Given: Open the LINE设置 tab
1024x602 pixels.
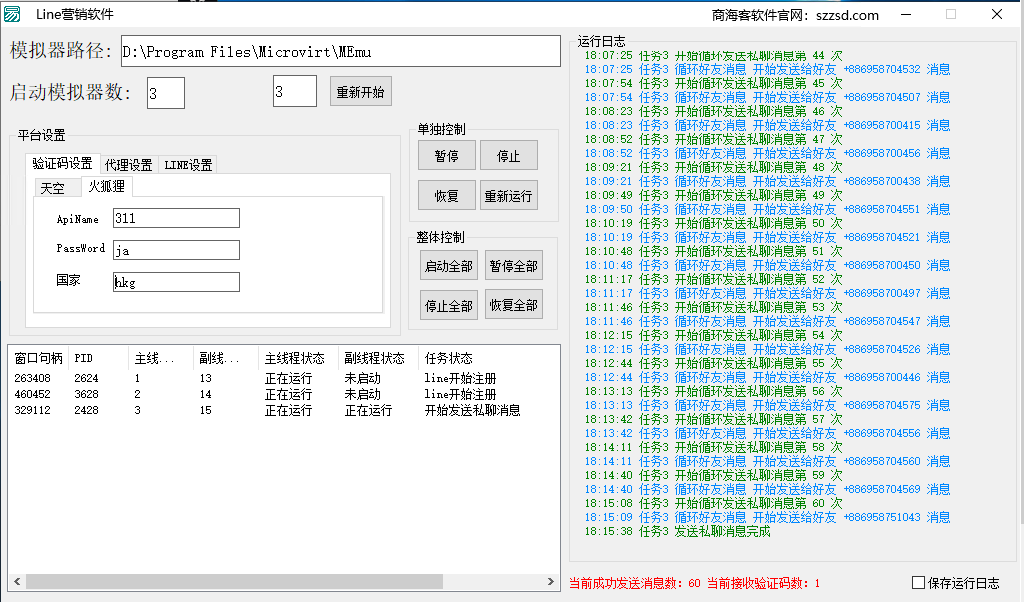Looking at the screenshot, I should (188, 165).
